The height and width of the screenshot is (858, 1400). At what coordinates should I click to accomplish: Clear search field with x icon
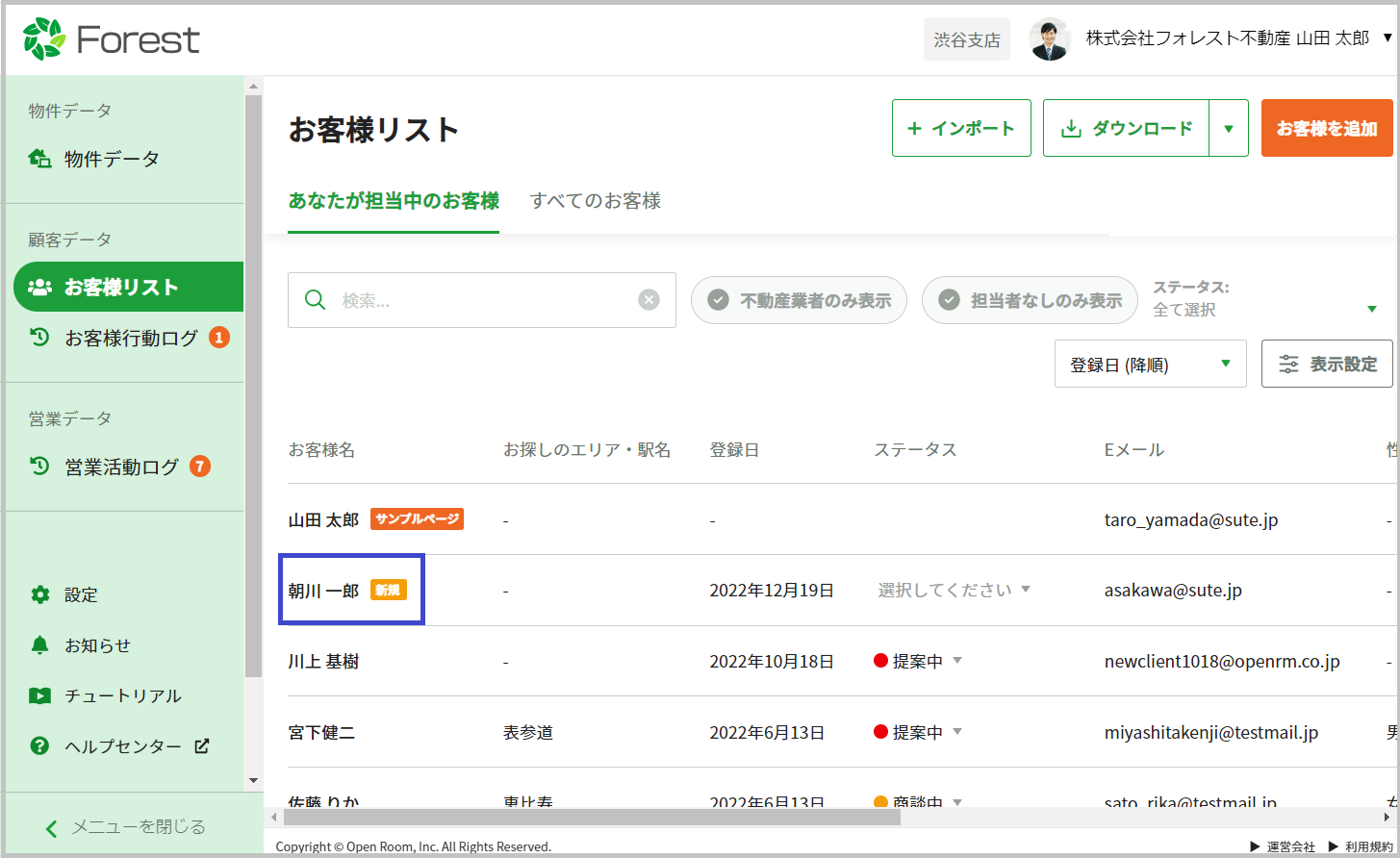649,300
